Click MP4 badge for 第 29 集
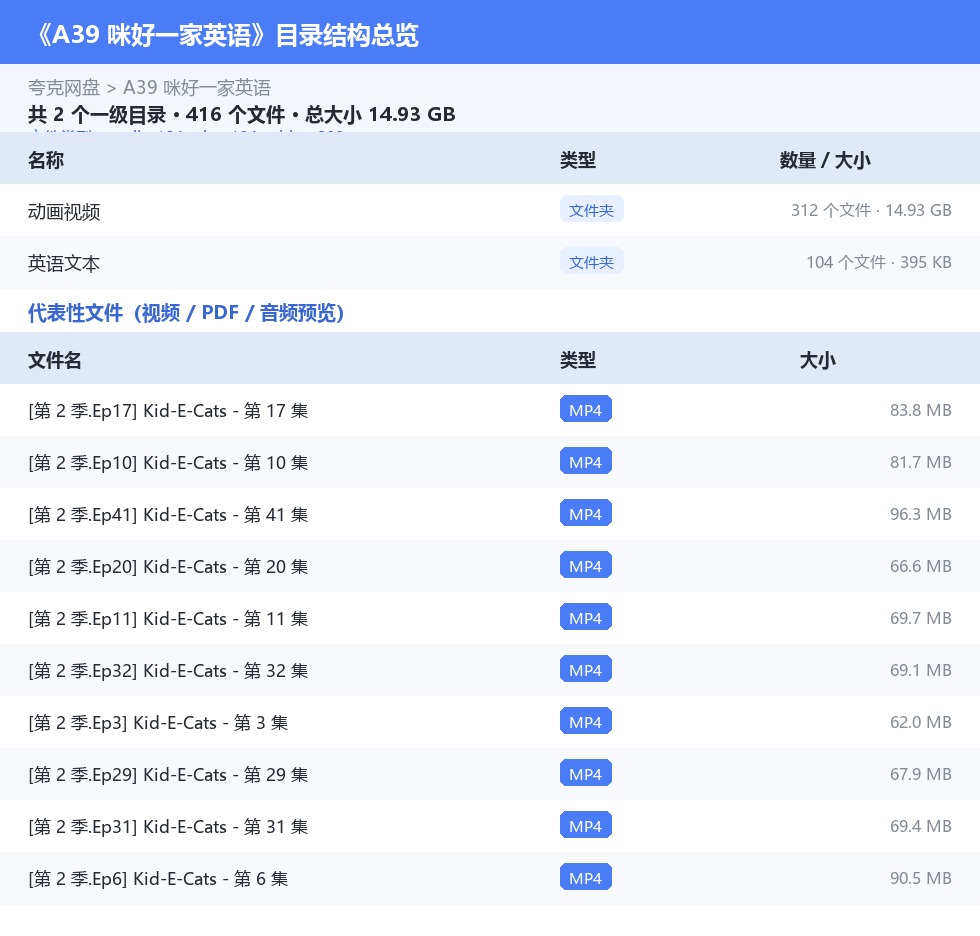Image resolution: width=980 pixels, height=936 pixels. 586,773
